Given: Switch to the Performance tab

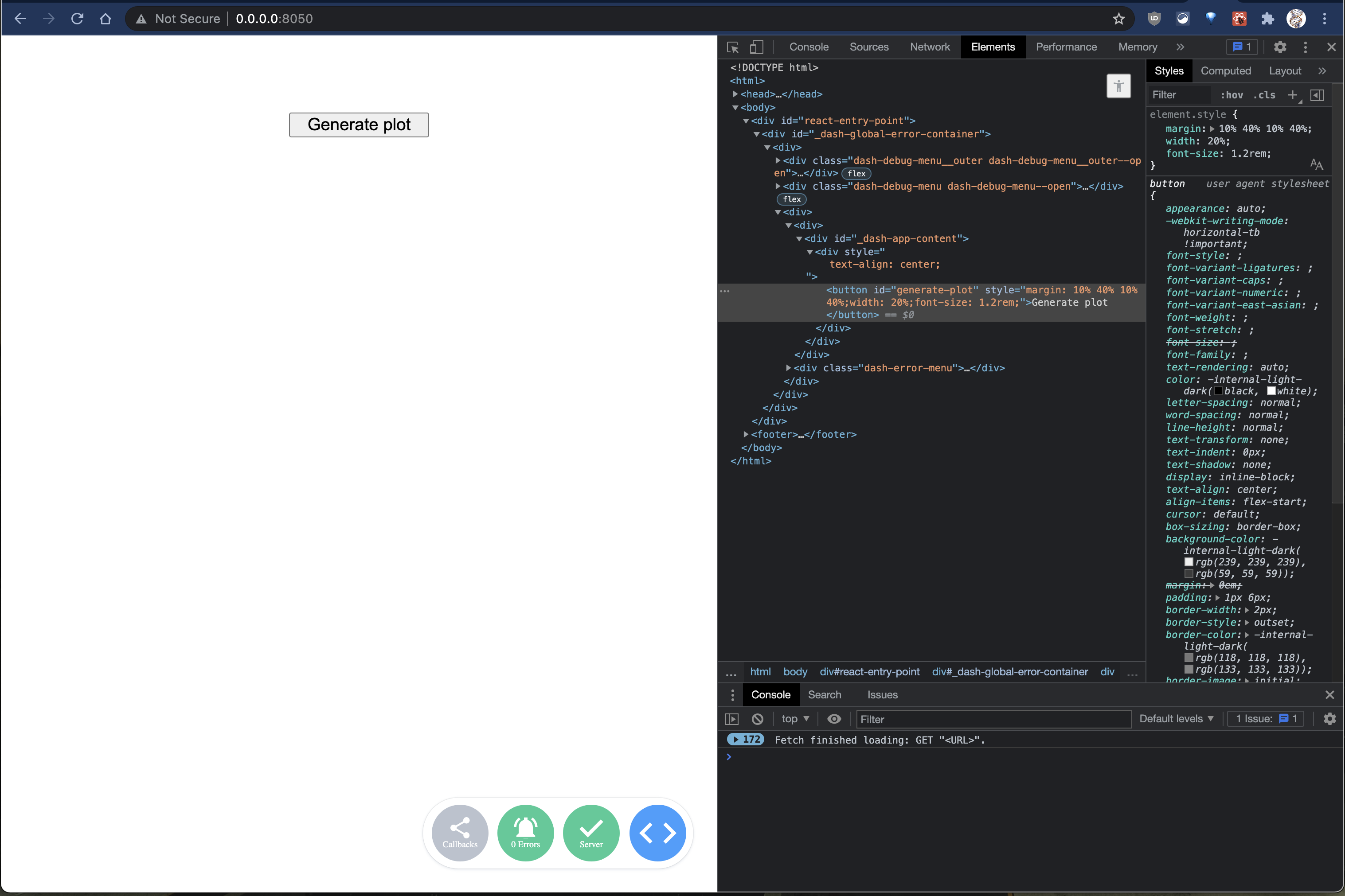Looking at the screenshot, I should click(1066, 47).
